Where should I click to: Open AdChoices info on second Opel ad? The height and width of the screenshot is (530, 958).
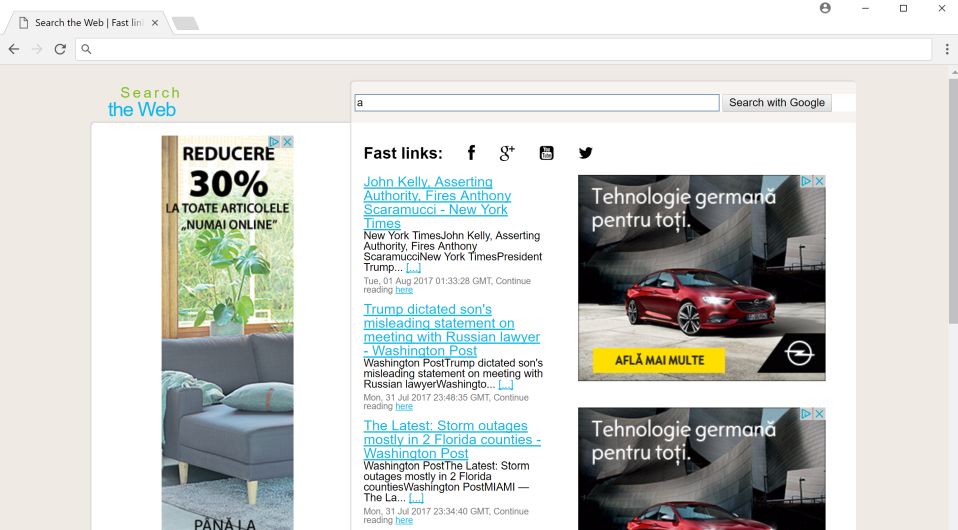806,414
